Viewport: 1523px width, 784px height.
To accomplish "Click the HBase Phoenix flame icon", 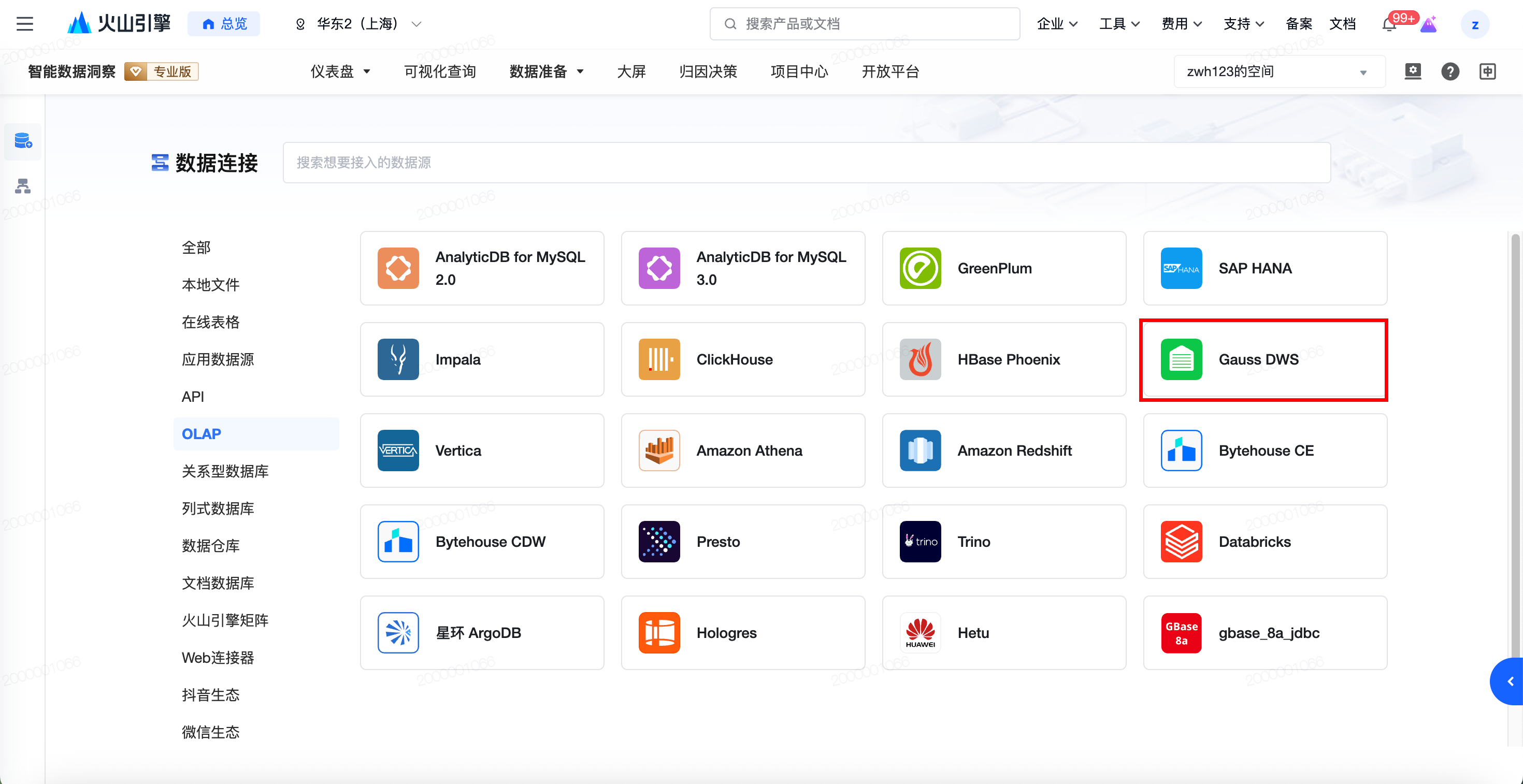I will (920, 359).
